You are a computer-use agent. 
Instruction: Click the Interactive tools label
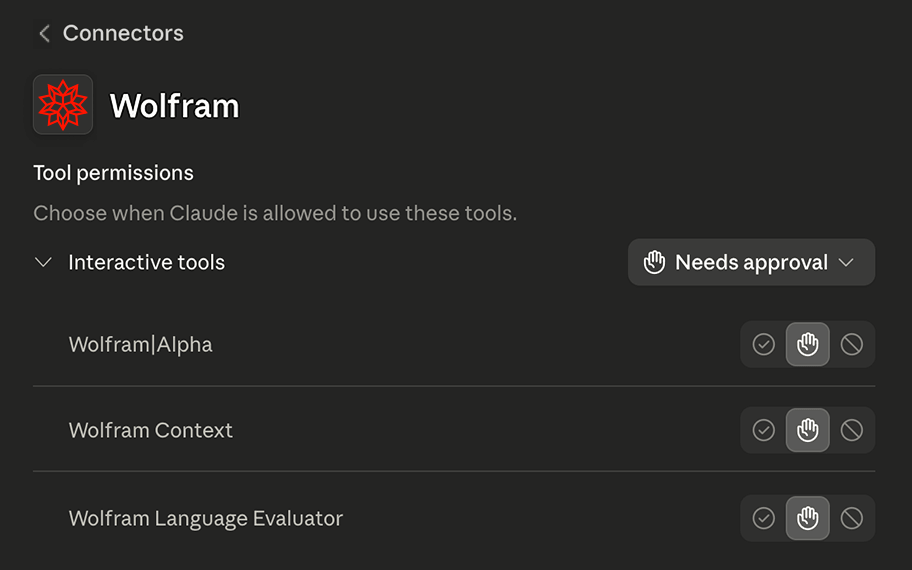147,262
